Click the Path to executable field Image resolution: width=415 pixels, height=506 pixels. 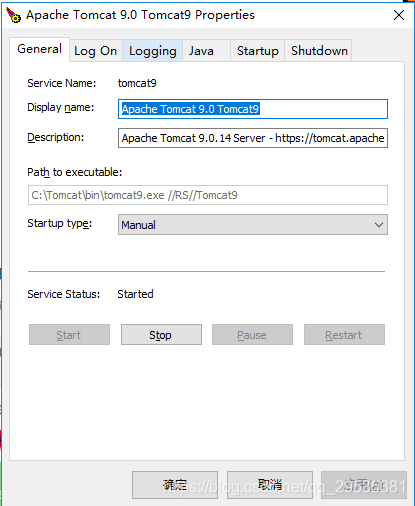[x=208, y=195]
